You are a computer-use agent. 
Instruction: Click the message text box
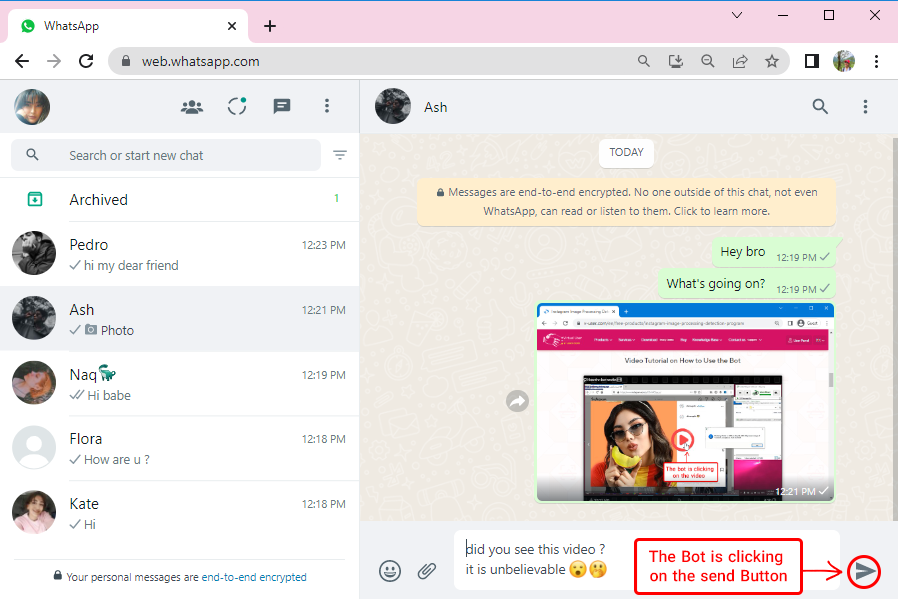[544, 559]
